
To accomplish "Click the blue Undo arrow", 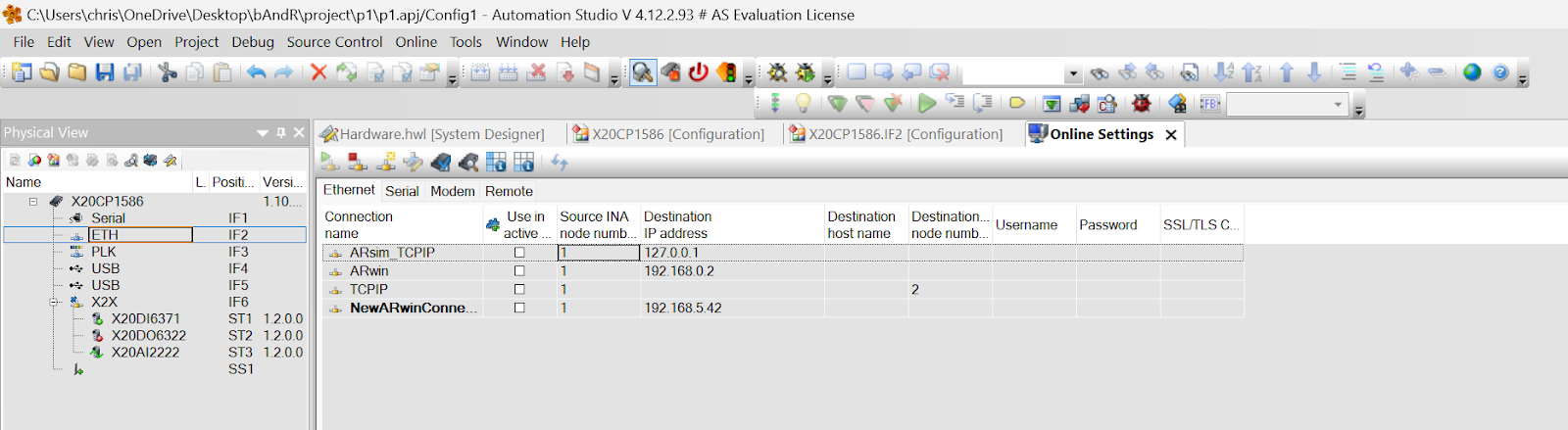I will pyautogui.click(x=257, y=72).
